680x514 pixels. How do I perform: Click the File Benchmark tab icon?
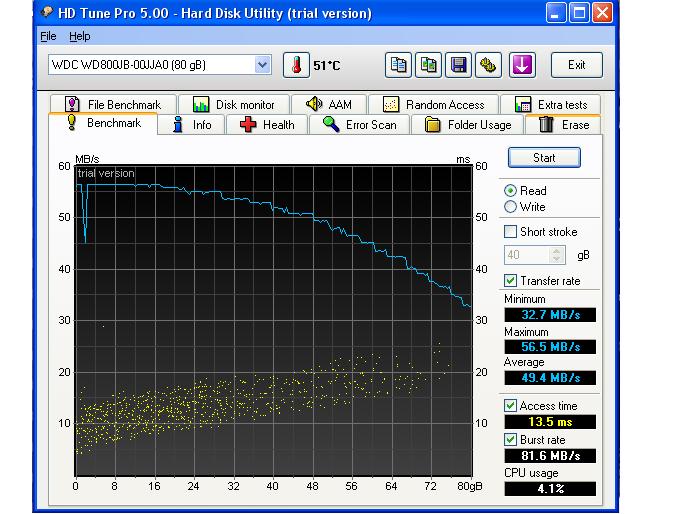(72, 105)
